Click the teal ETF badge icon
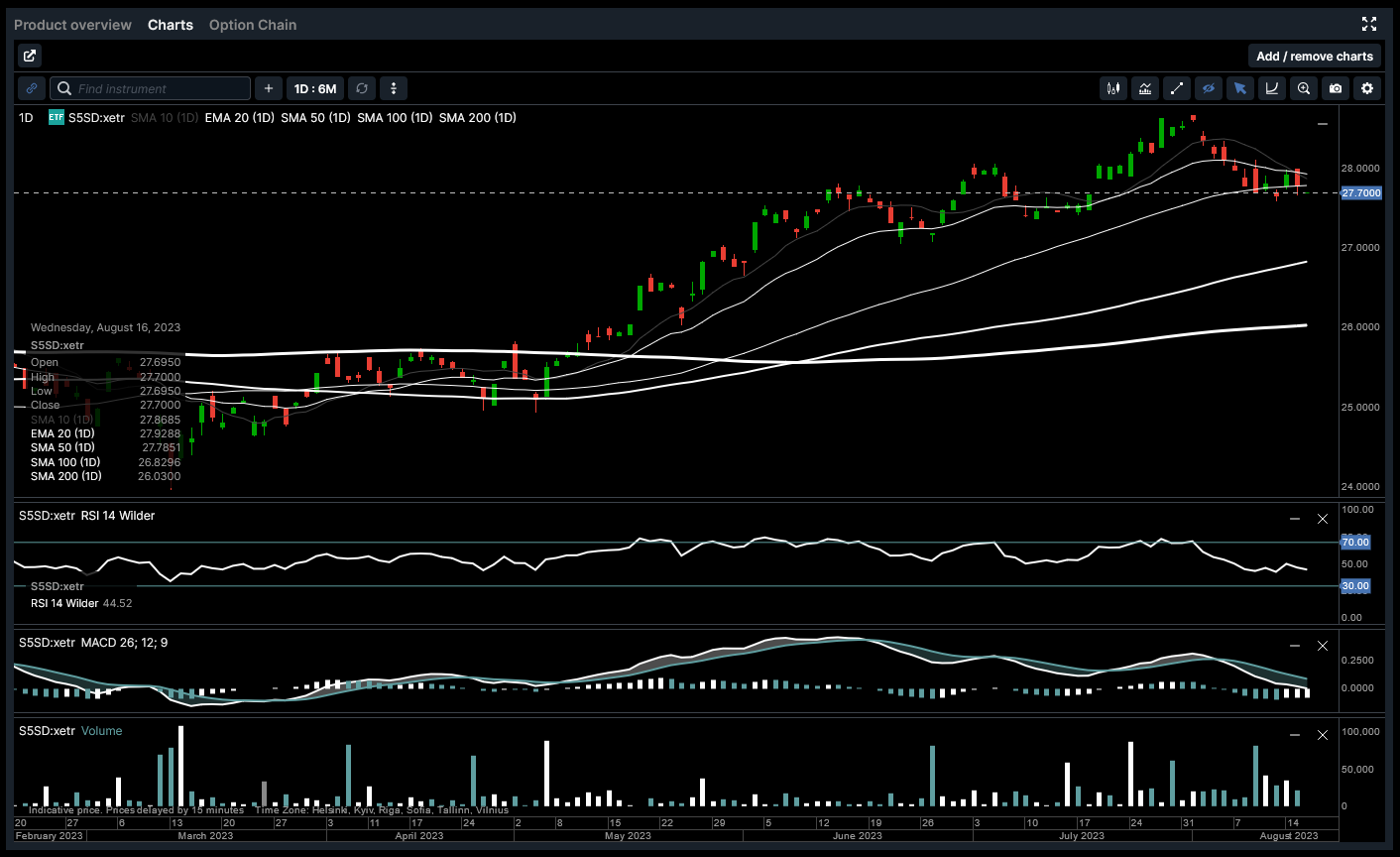This screenshot has width=1400, height=857. click(x=57, y=117)
